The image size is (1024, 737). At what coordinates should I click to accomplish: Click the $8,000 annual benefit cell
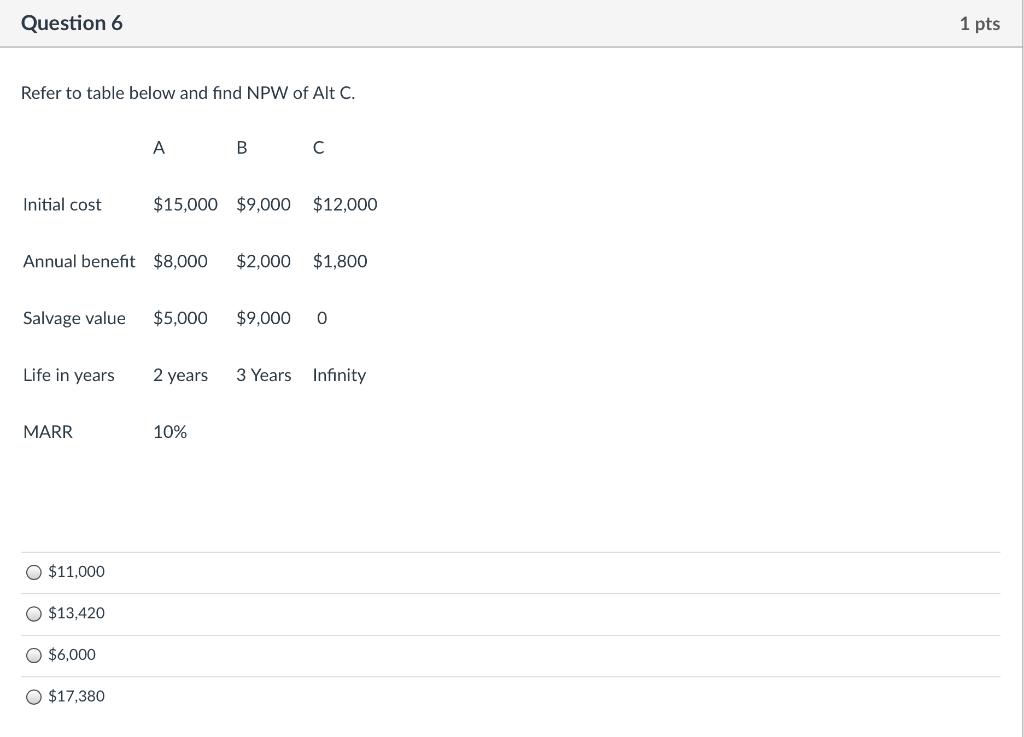pyautogui.click(x=180, y=262)
